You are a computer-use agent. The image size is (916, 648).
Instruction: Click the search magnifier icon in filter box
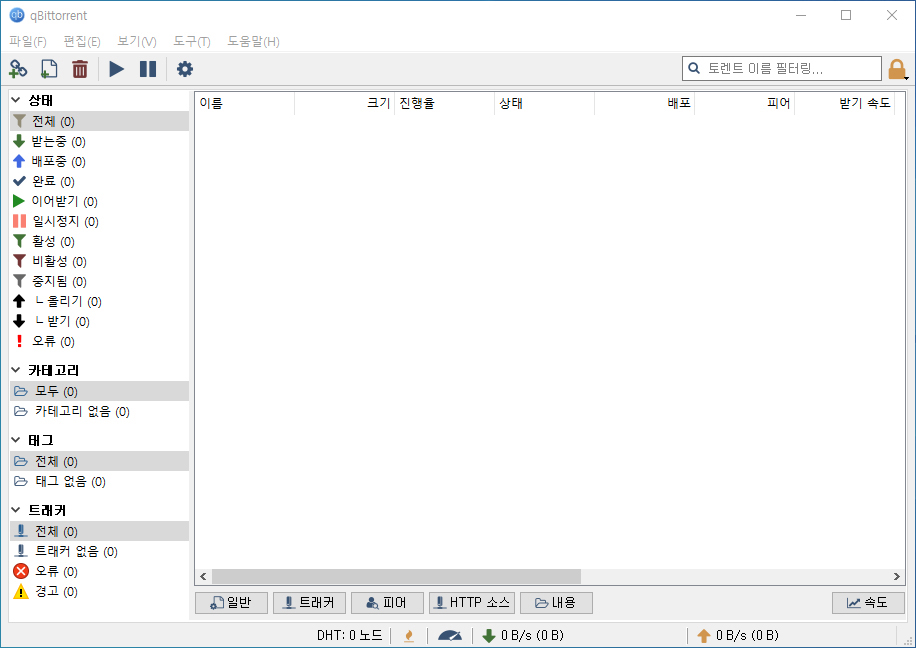694,68
